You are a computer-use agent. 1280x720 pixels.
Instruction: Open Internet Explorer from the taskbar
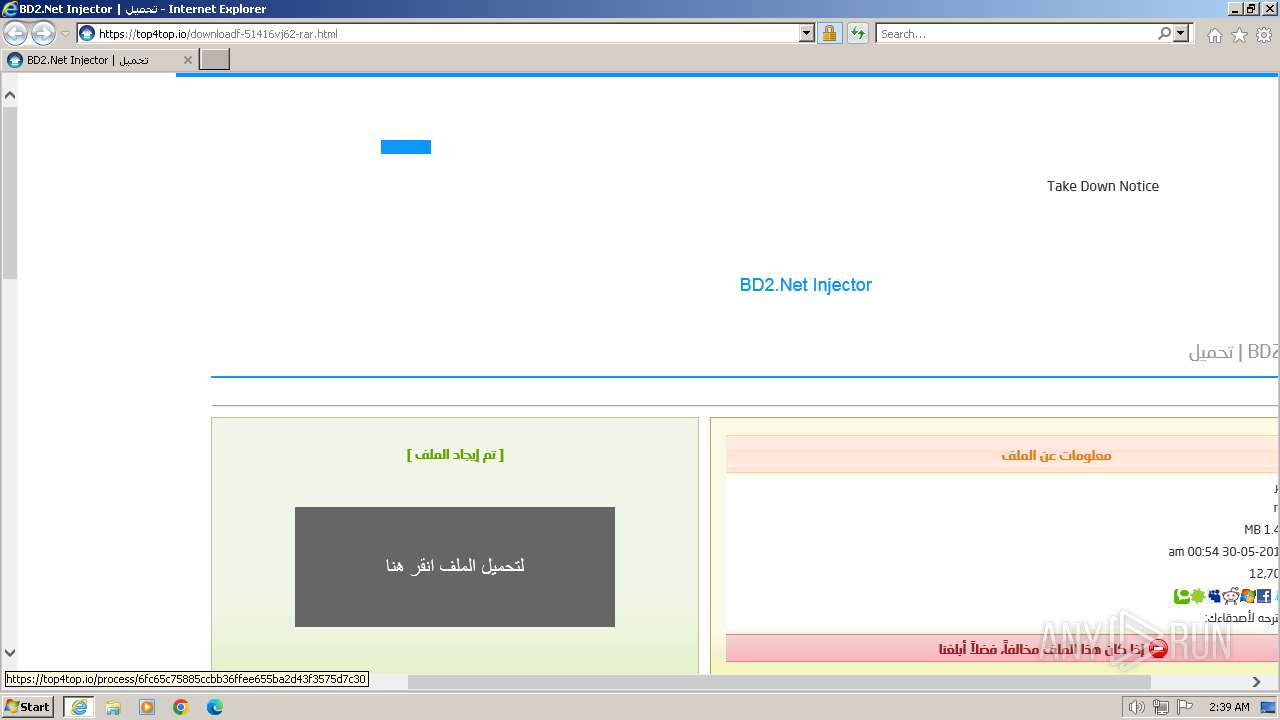tap(79, 707)
